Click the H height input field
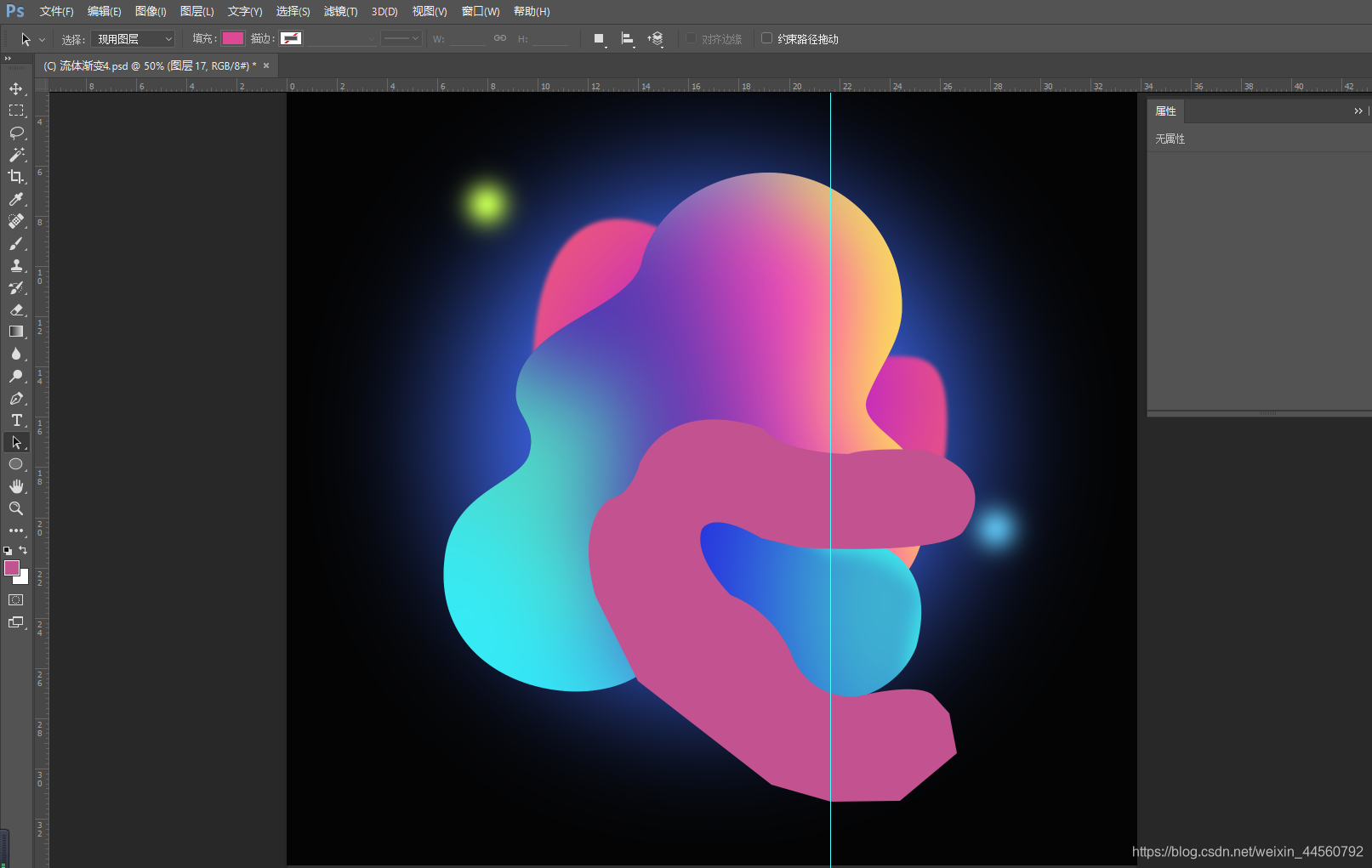This screenshot has width=1372, height=868. (x=550, y=39)
